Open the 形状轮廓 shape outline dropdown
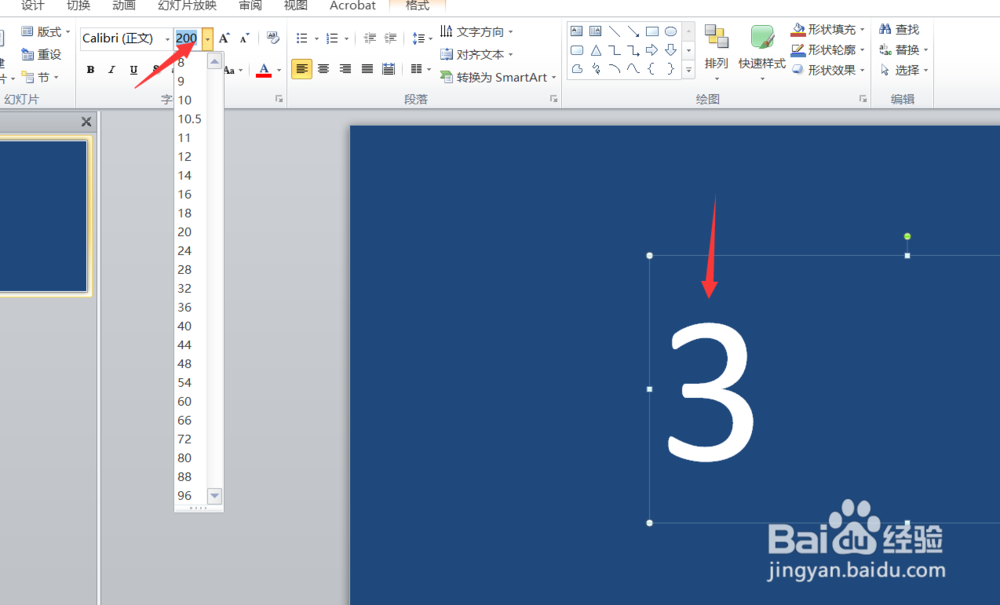The width and height of the screenshot is (1000, 605). tap(827, 50)
